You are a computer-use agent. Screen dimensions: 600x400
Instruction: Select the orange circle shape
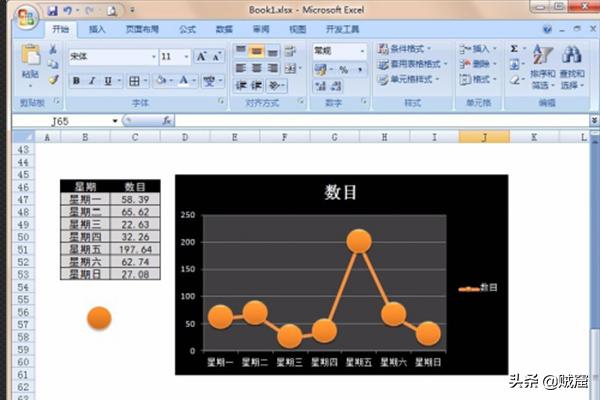[x=99, y=318]
